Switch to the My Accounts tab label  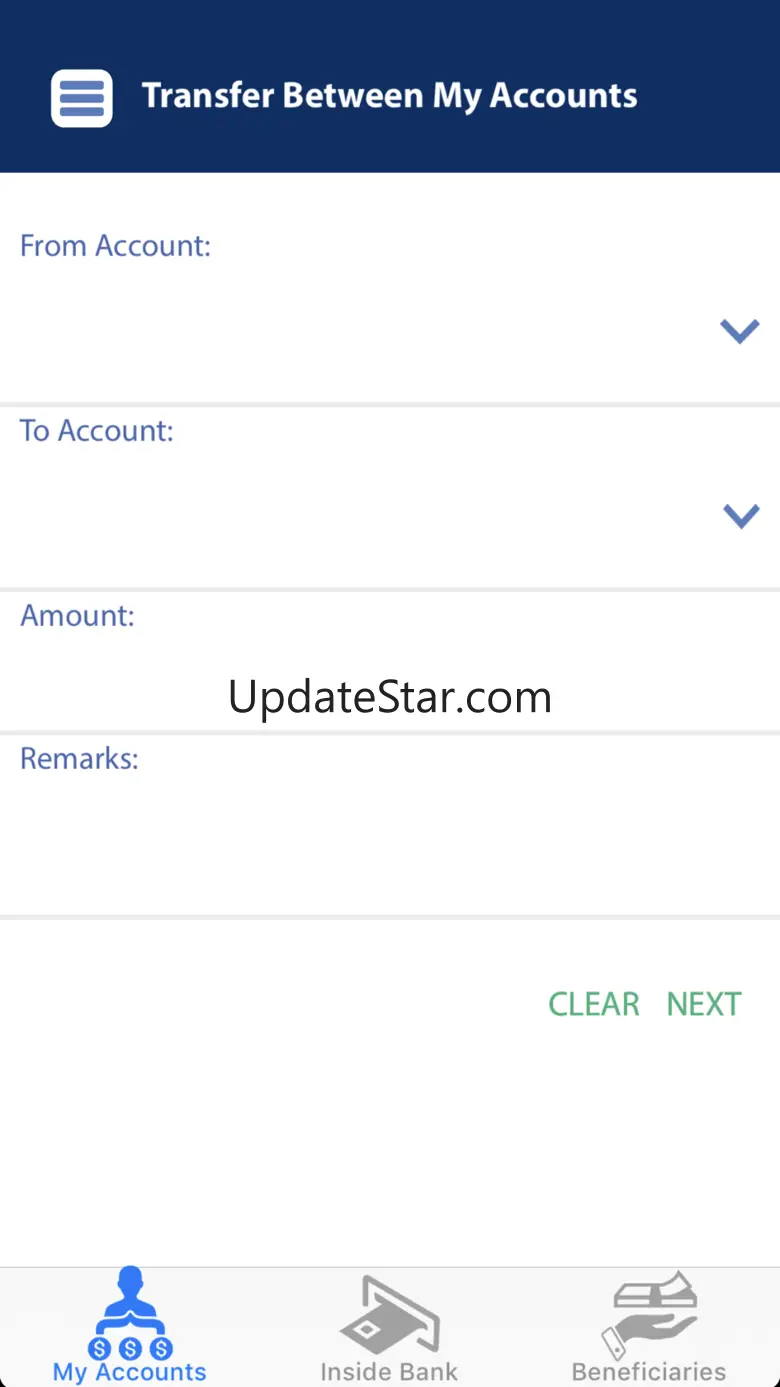tap(130, 1372)
